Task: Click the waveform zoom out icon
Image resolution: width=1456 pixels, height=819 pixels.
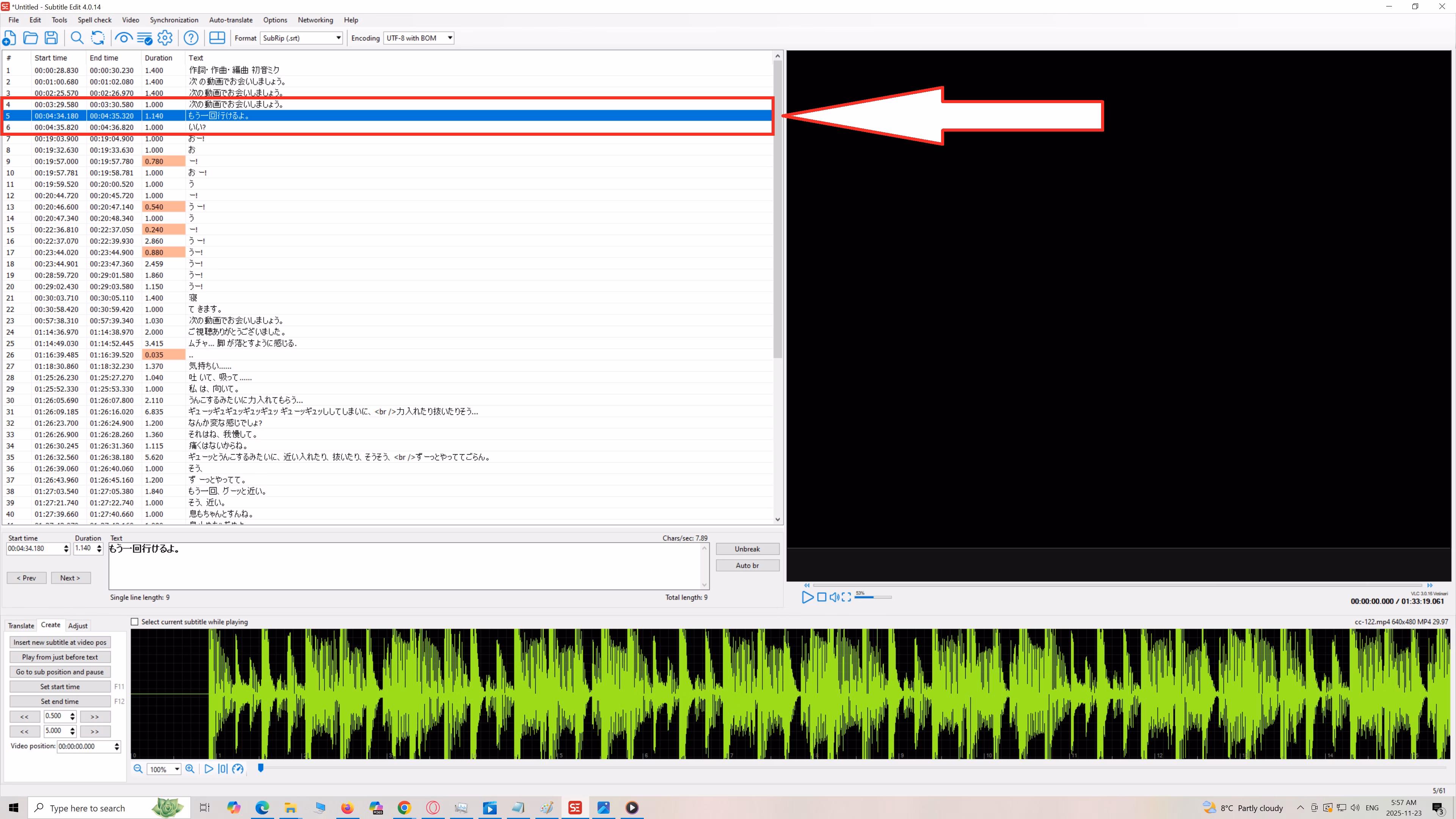Action: (x=138, y=769)
